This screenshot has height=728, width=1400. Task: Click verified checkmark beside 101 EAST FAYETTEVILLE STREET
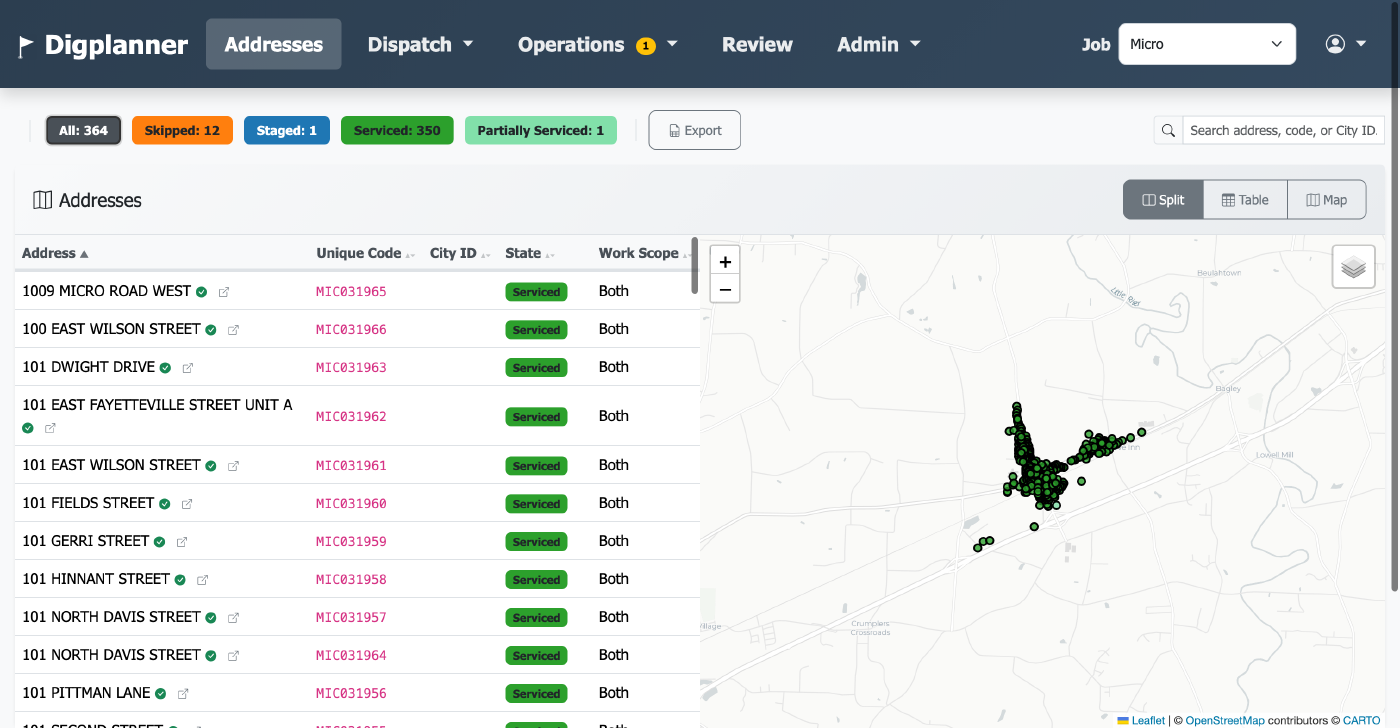coord(28,428)
